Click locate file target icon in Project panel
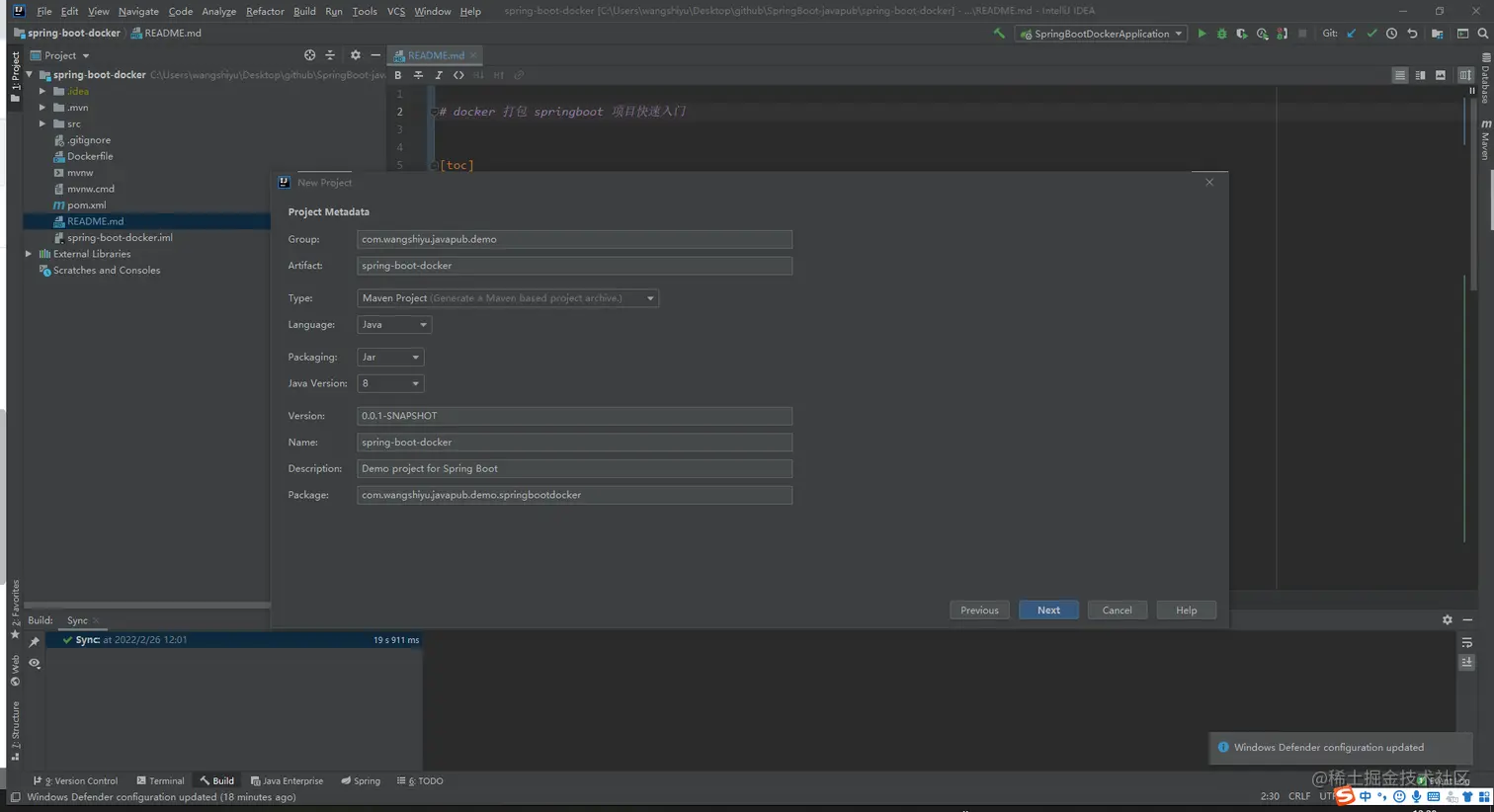 310,55
